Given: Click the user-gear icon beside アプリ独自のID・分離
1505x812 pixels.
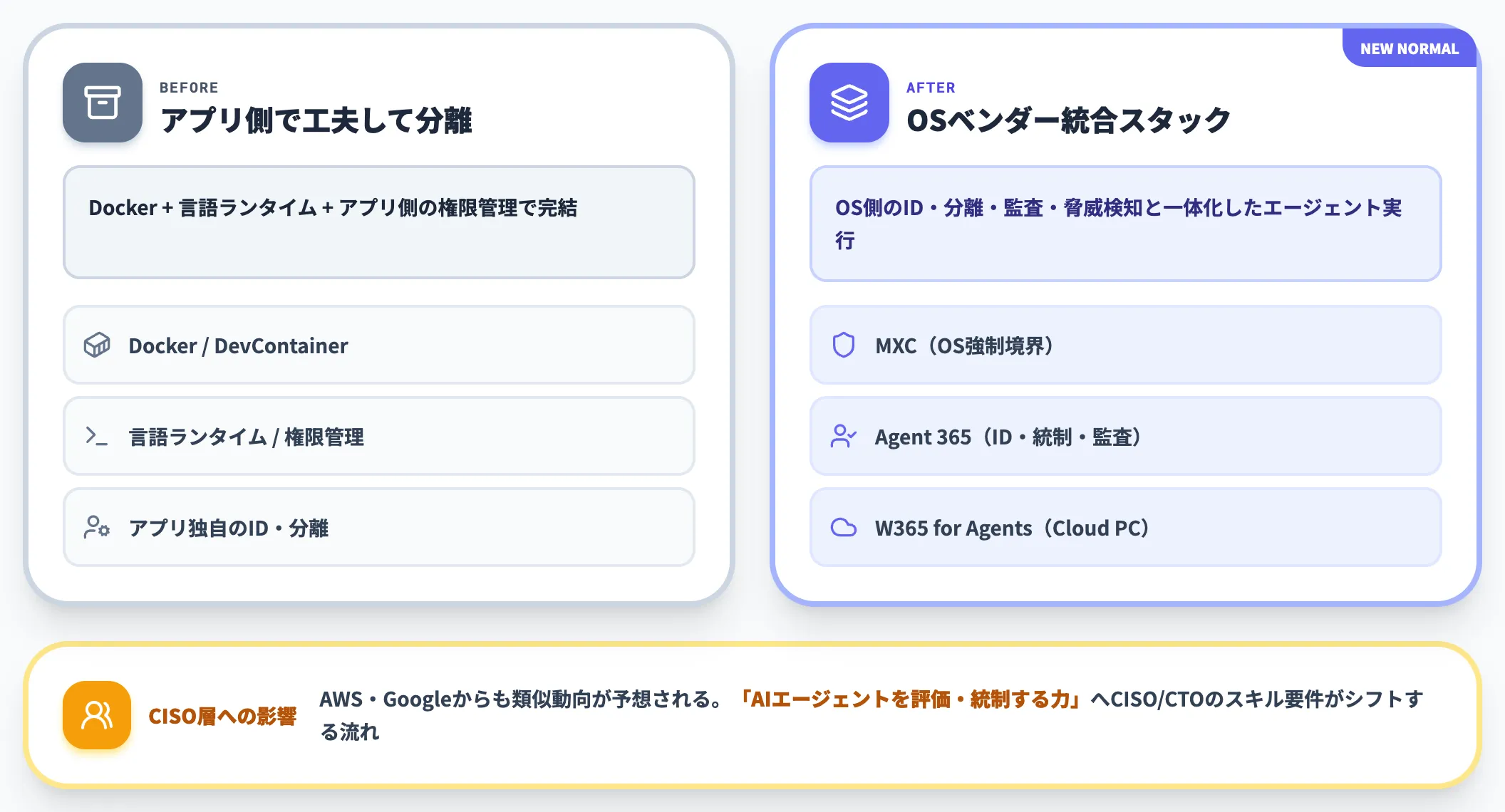Looking at the screenshot, I should point(97,528).
